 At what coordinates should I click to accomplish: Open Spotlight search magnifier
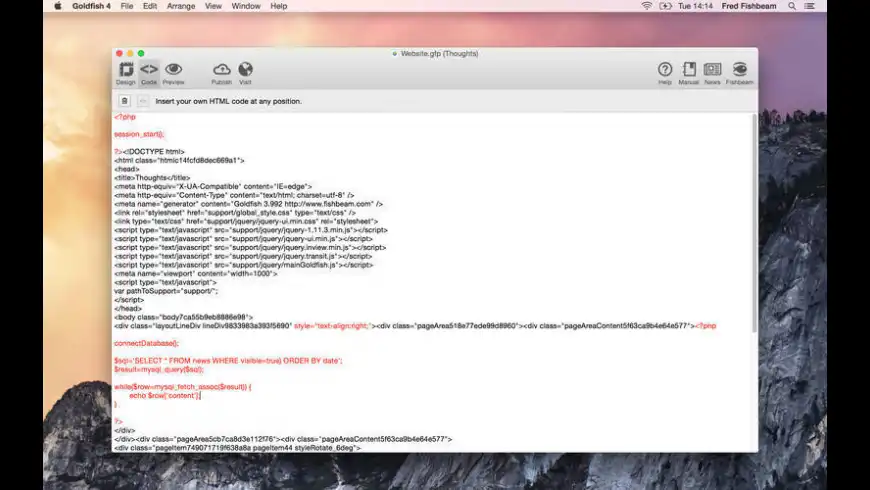tap(792, 6)
